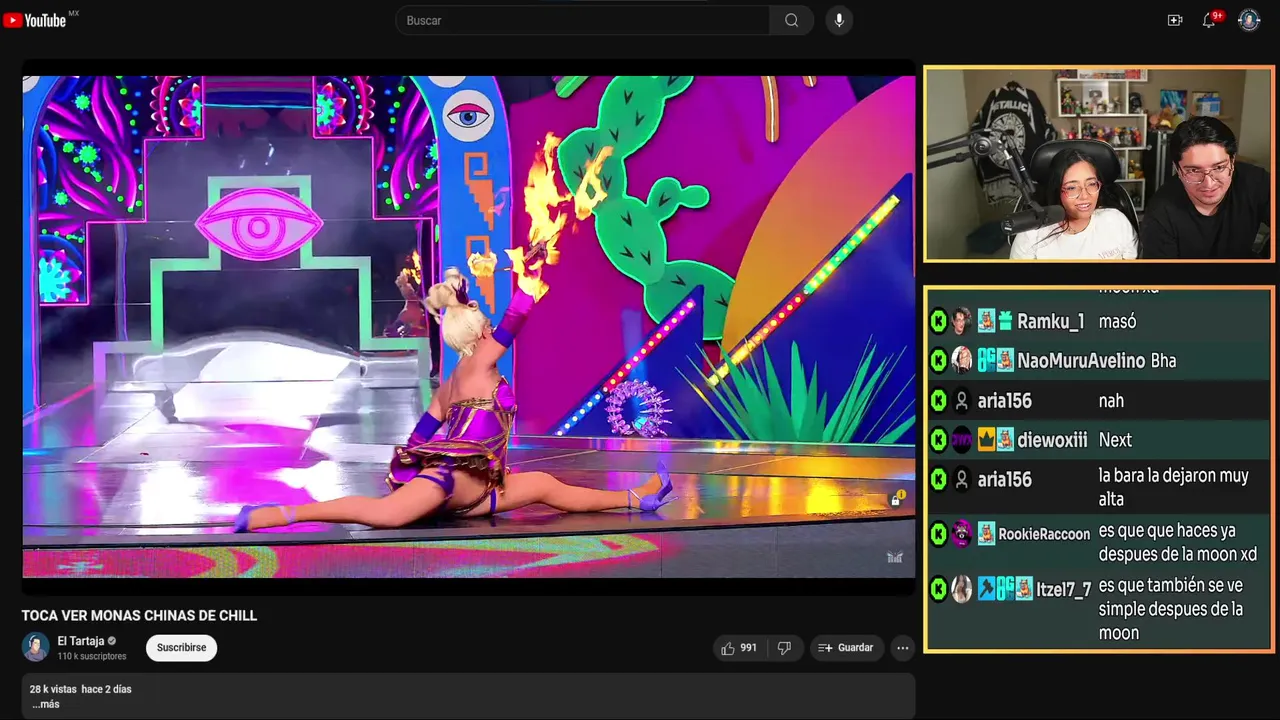Click the chat message 'nah'

[x=1111, y=401]
